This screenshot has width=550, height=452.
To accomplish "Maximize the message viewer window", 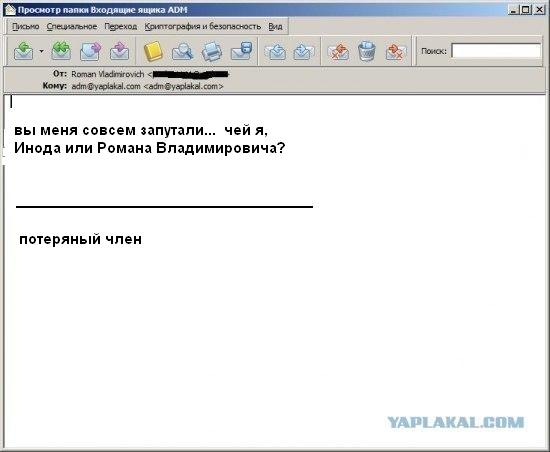I will pyautogui.click(x=526, y=10).
